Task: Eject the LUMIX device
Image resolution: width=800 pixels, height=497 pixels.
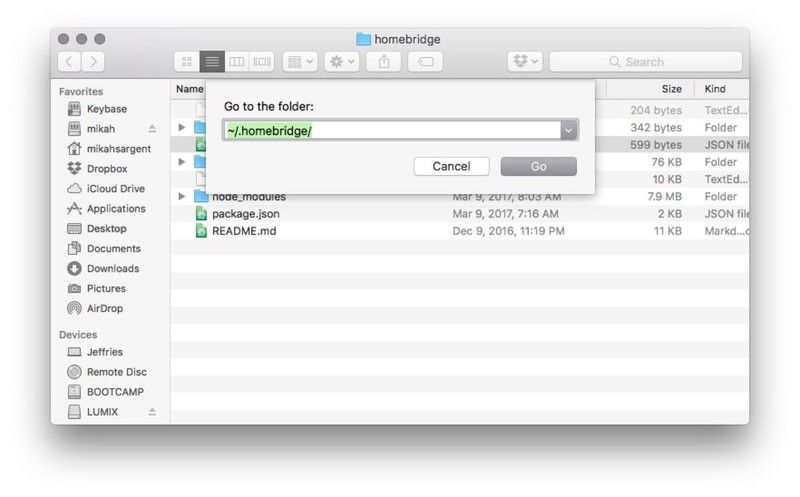Action: pos(152,412)
